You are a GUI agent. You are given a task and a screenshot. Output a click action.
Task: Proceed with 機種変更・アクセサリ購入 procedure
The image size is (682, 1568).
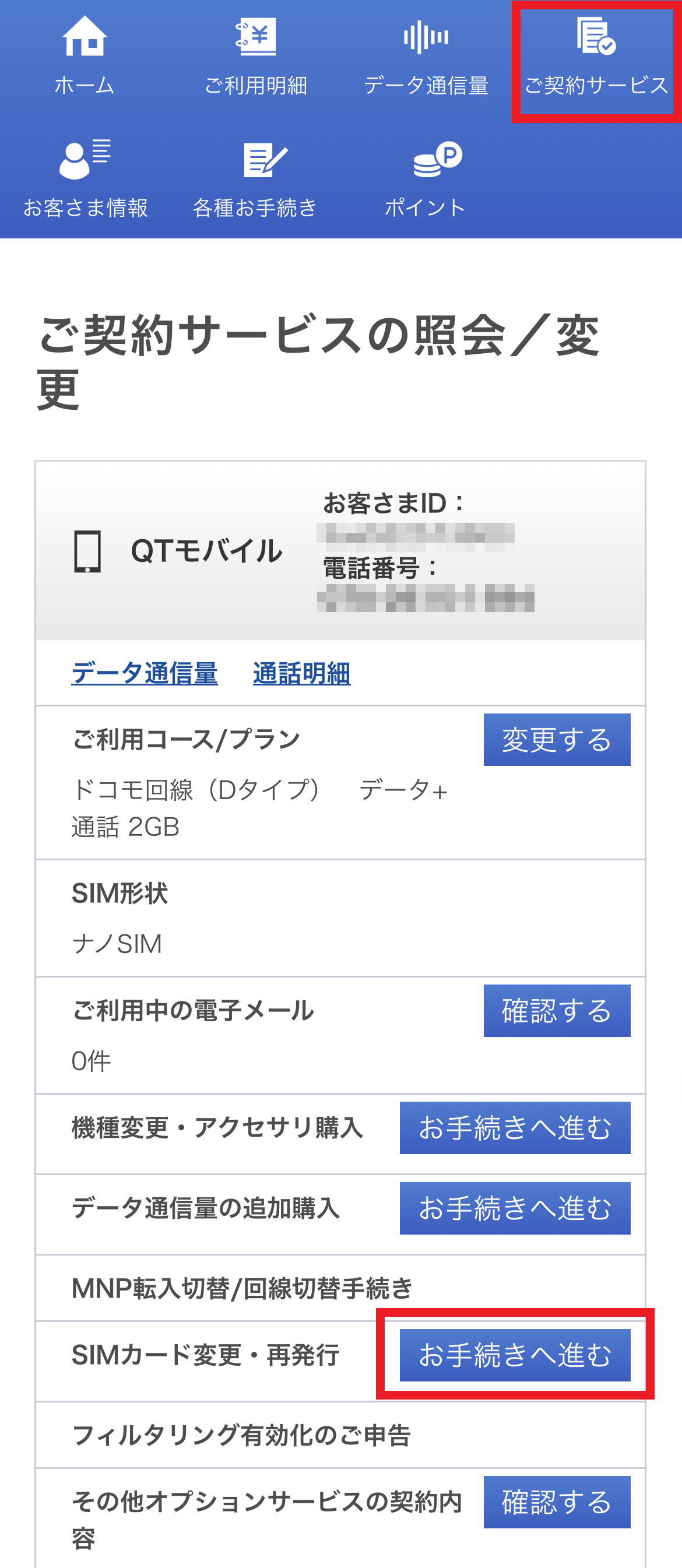pyautogui.click(x=515, y=1128)
